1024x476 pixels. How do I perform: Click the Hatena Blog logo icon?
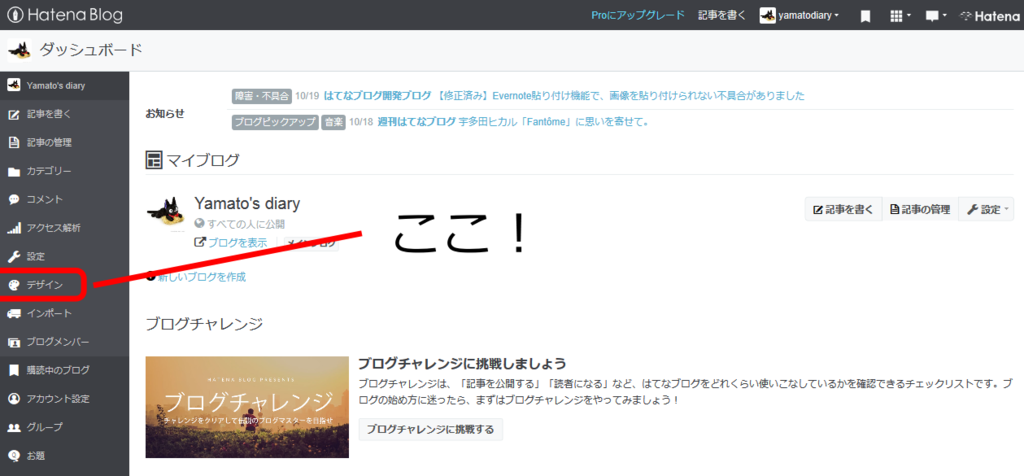[x=14, y=15]
